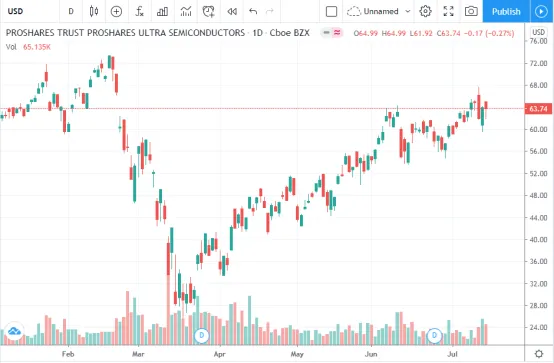
Task: Change the D daily interval selector
Action: tap(71, 11)
